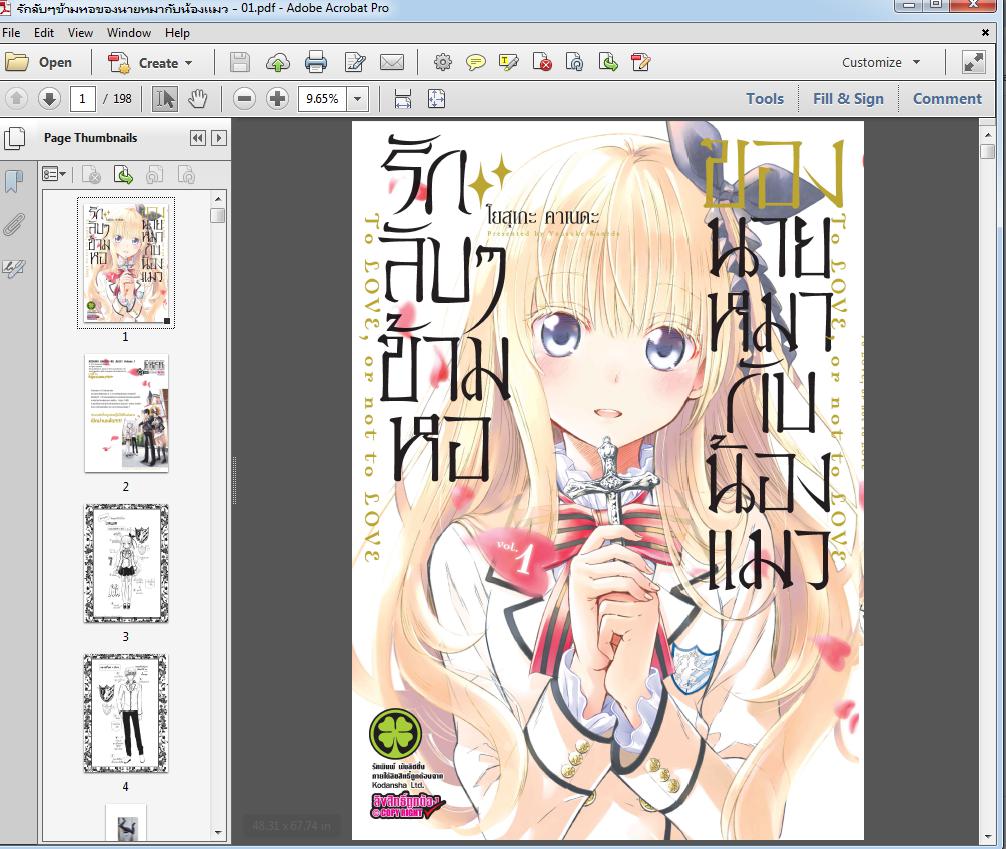Click the thumbnails scrollbar up arrow
Image resolution: width=1006 pixels, height=849 pixels.
point(218,199)
